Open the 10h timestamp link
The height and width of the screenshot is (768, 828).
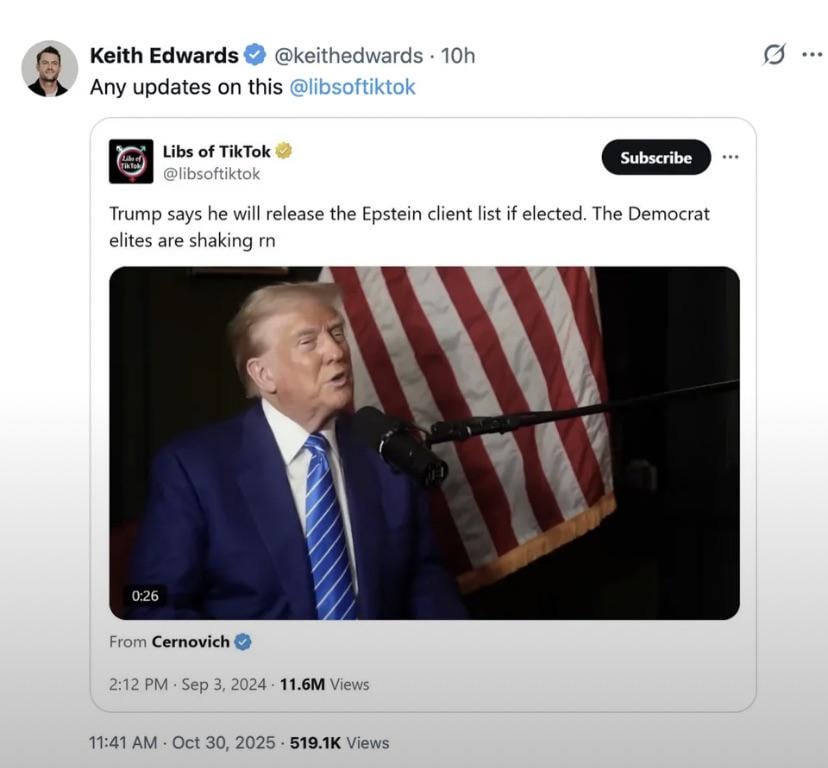point(458,55)
